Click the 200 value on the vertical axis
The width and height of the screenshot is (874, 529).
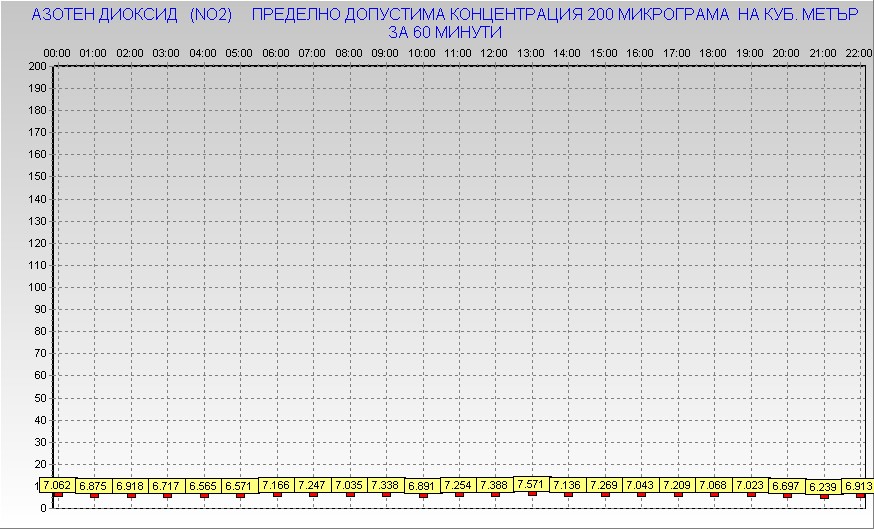coord(38,66)
